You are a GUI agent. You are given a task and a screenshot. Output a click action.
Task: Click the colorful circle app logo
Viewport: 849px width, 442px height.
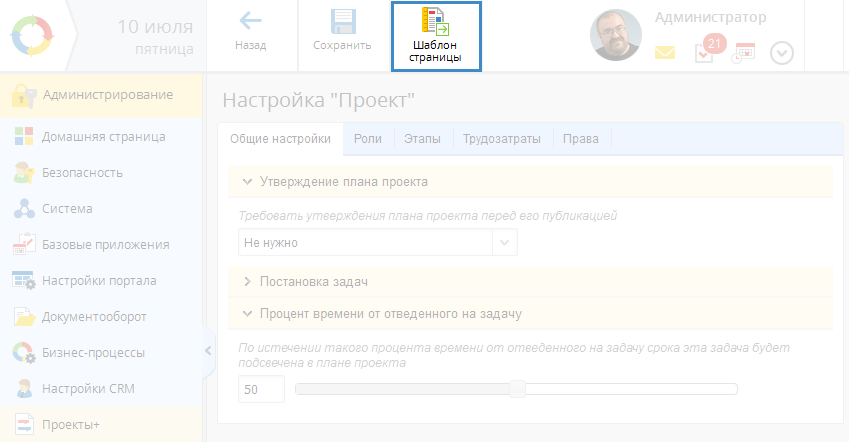(35, 36)
